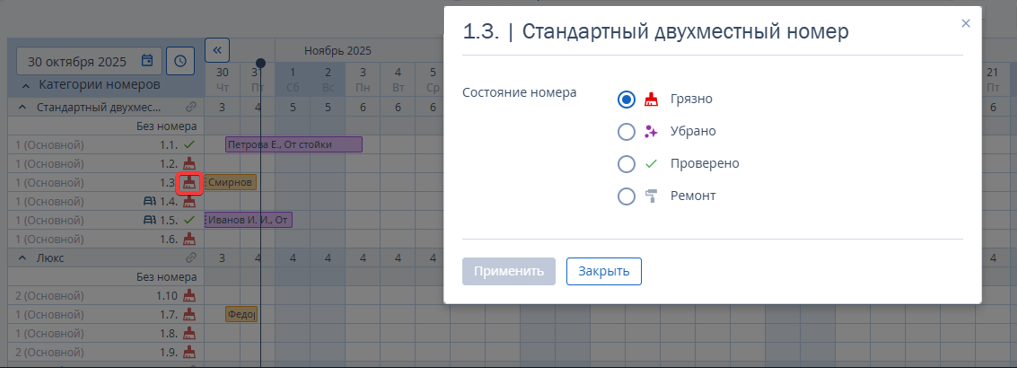Viewport: 1017px width, 368px height.
Task: Click the dirty status icon of room 1.2.
Action: [189, 164]
